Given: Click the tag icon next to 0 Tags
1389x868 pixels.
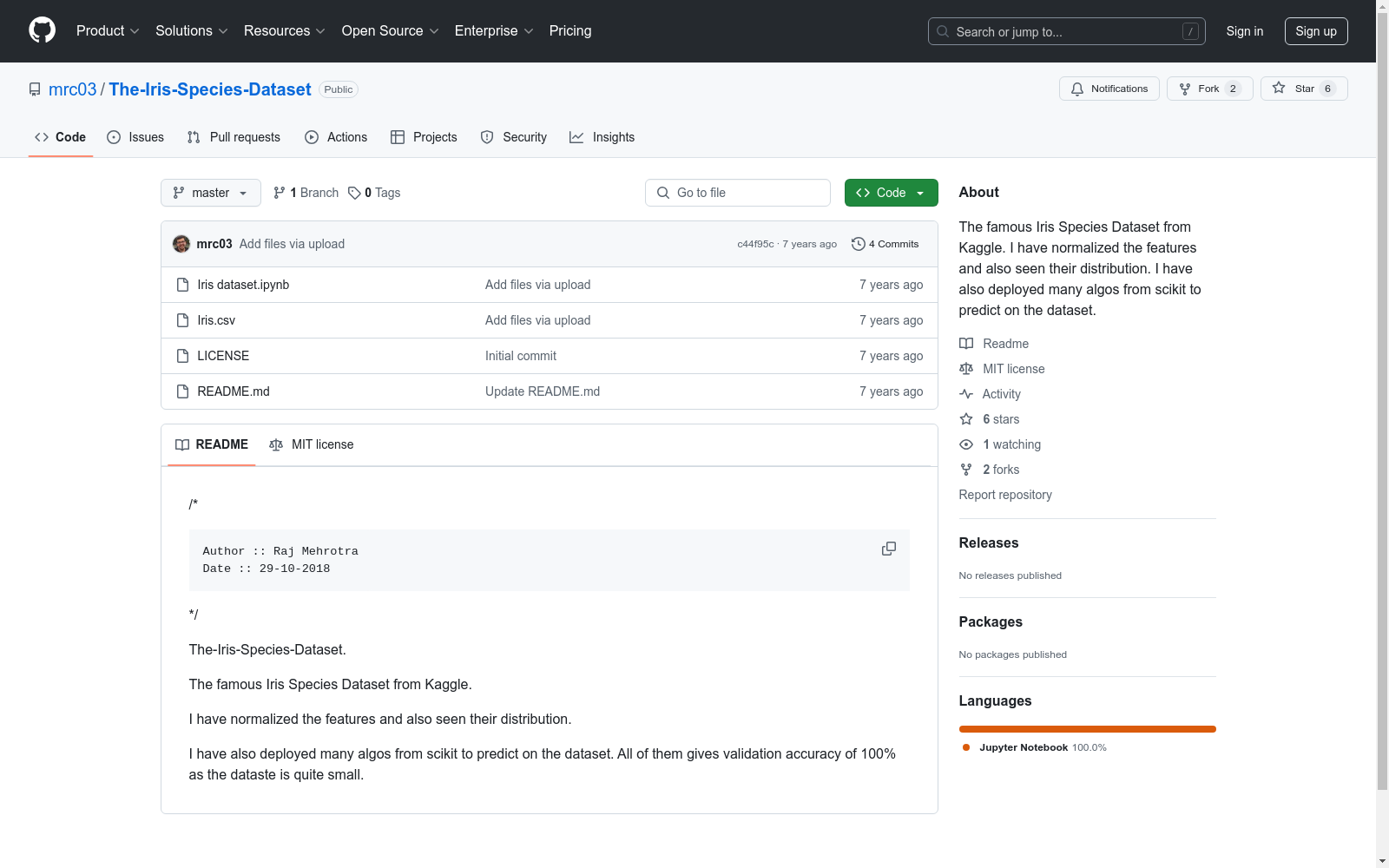Looking at the screenshot, I should click(354, 193).
